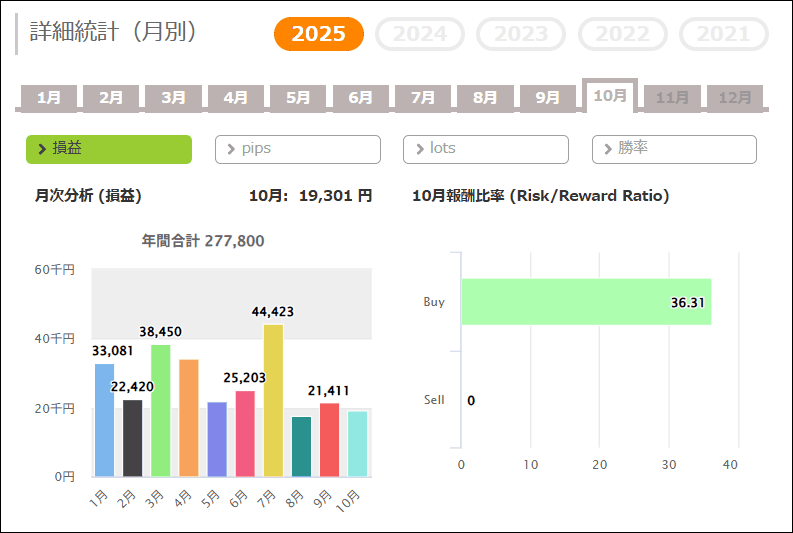This screenshot has width=793, height=533.
Task: Click the green Buy ratio bar
Action: click(585, 302)
